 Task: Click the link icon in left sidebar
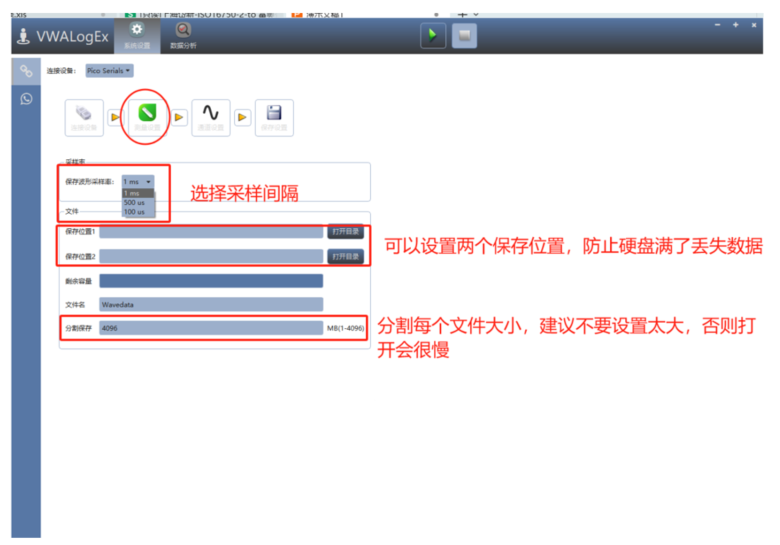point(26,71)
